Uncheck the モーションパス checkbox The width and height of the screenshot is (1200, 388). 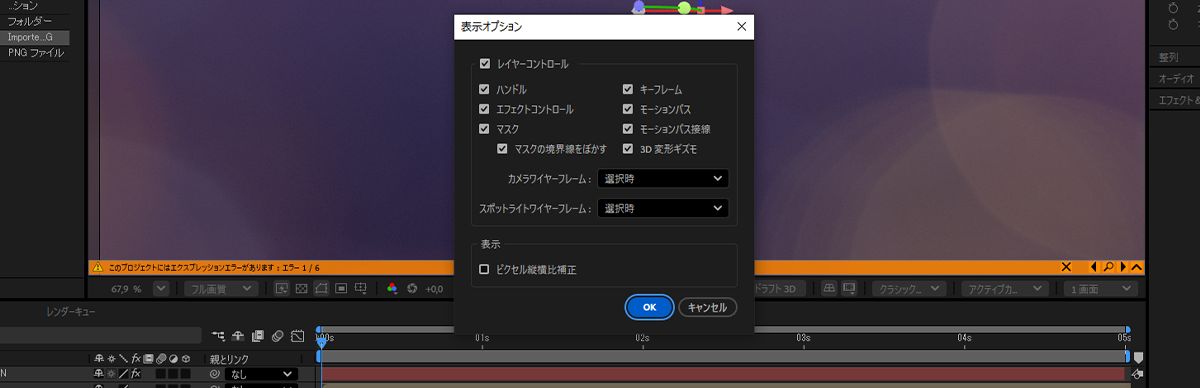point(628,109)
